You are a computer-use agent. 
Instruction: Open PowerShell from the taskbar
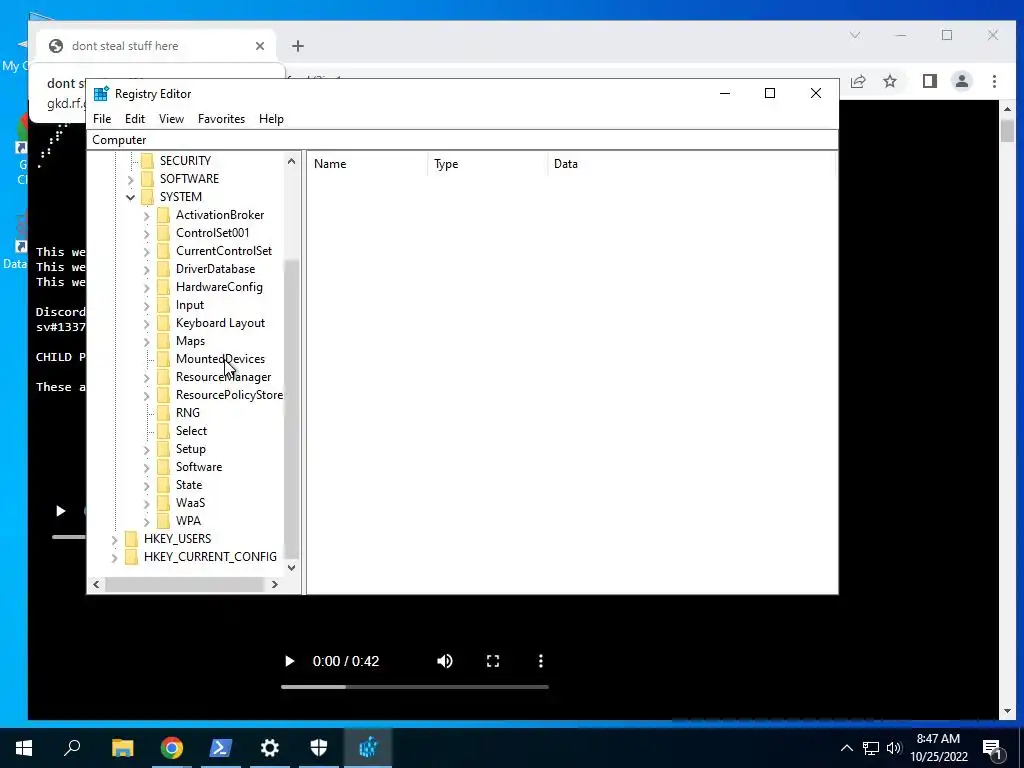[220, 748]
